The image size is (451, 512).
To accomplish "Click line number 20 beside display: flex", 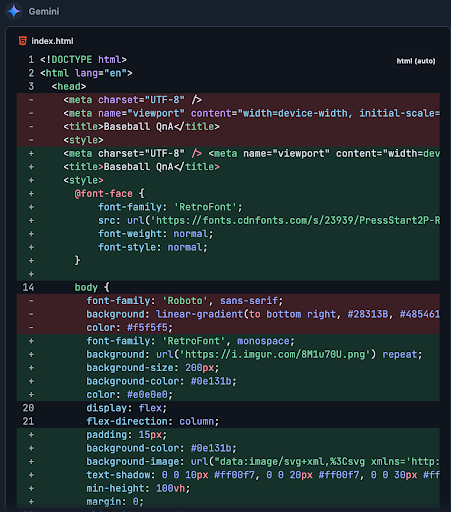I will tap(28, 408).
